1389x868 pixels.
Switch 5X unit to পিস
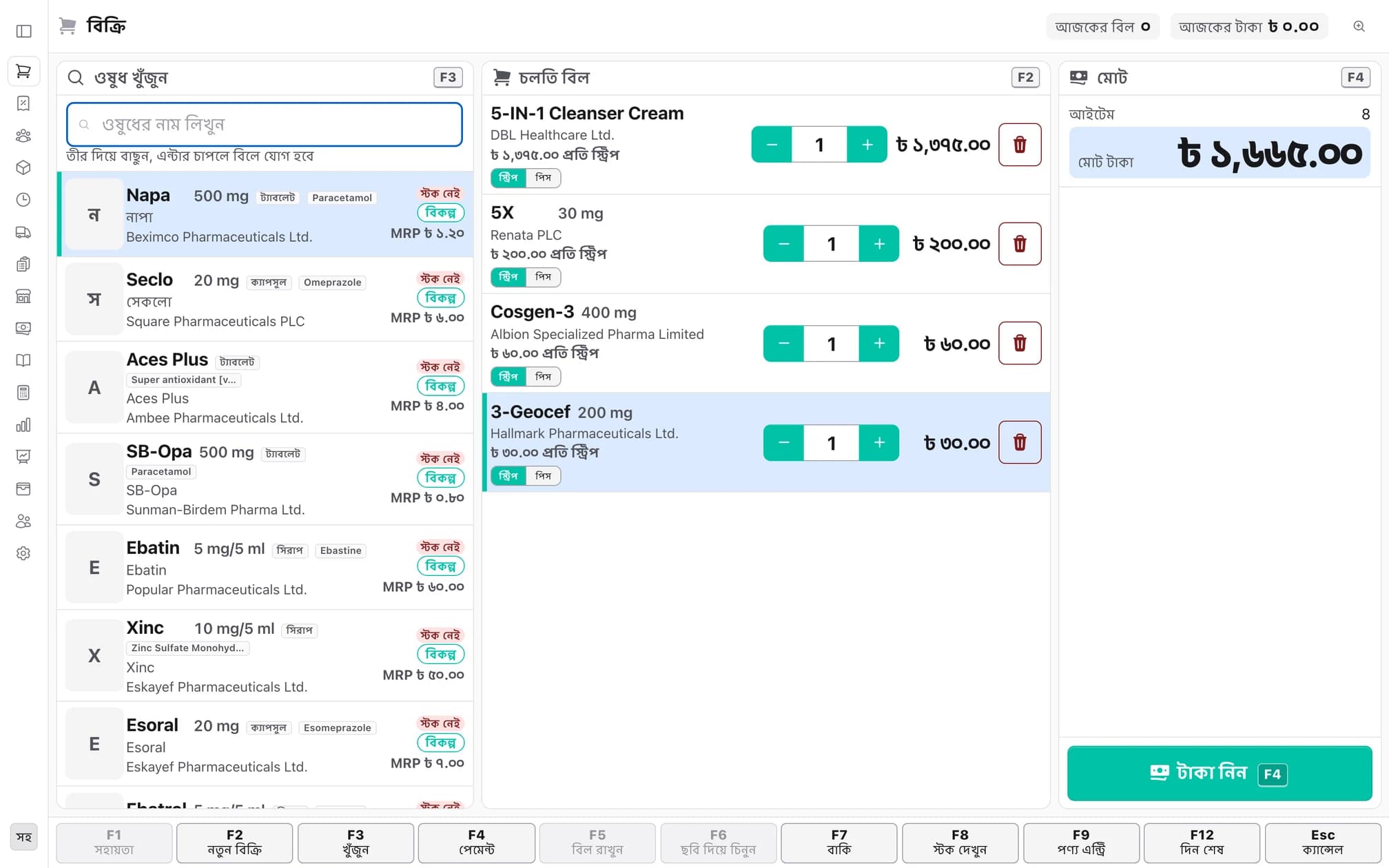[x=544, y=277]
